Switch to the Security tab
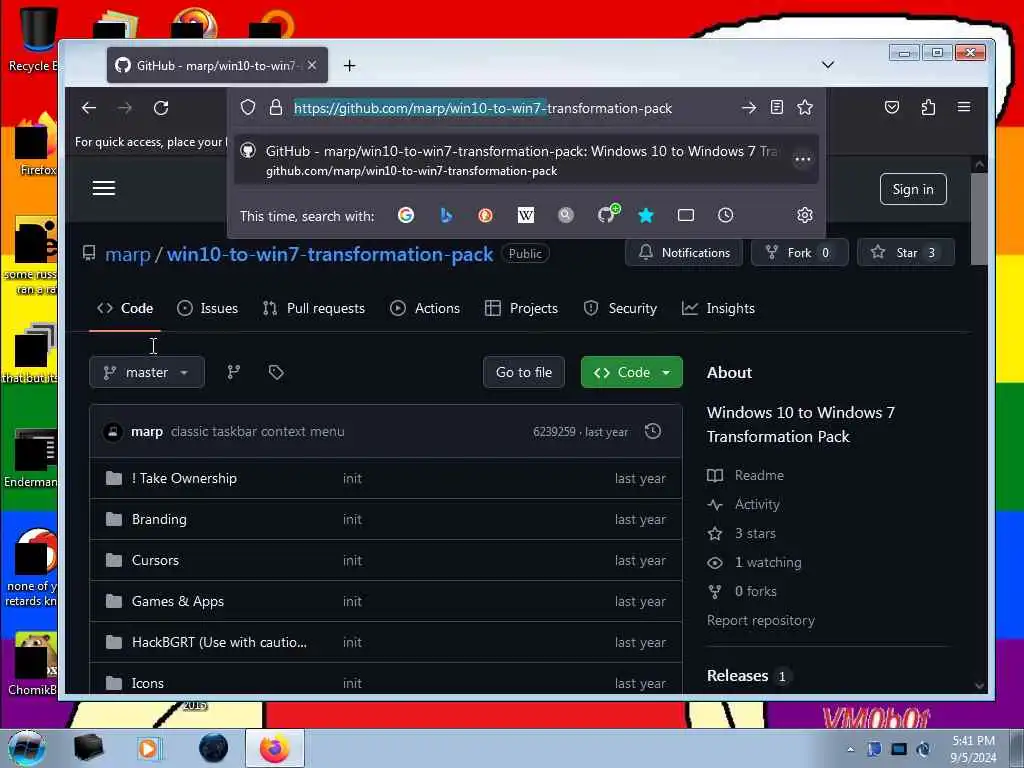The width and height of the screenshot is (1024, 768). point(620,308)
